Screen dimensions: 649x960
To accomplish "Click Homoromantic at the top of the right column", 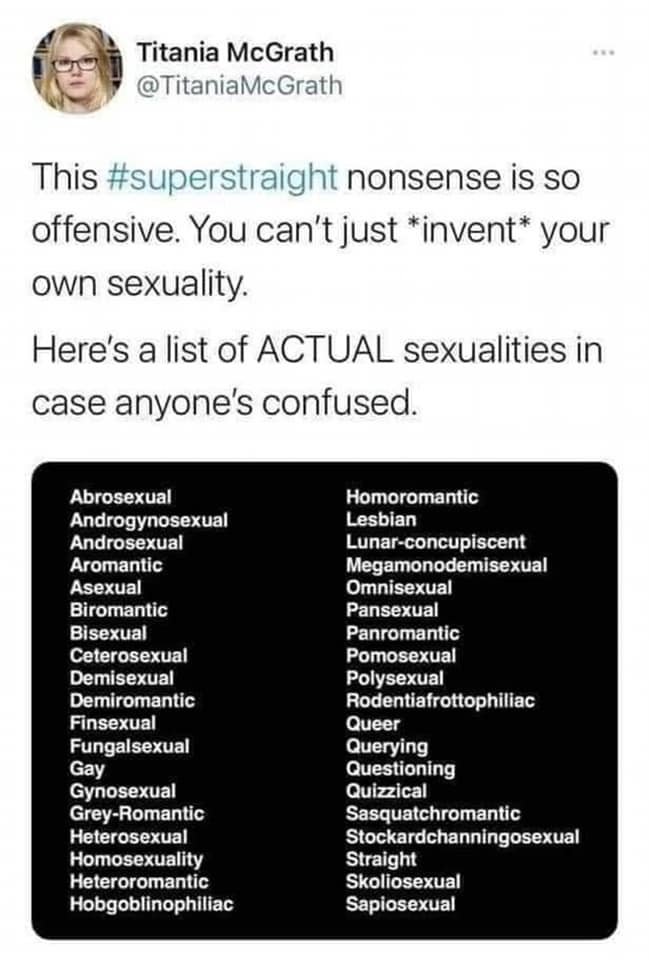I will [412, 497].
